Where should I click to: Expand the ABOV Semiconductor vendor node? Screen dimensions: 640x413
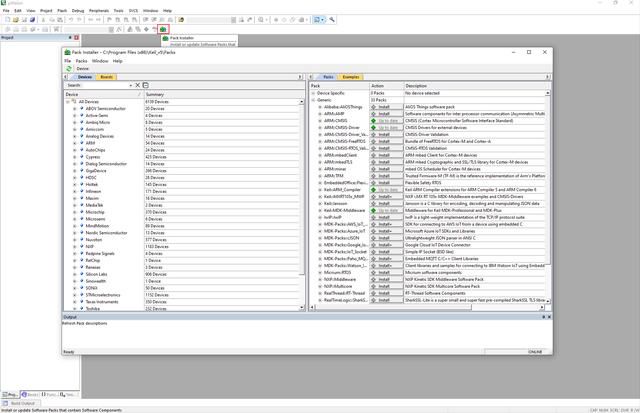tap(75, 109)
